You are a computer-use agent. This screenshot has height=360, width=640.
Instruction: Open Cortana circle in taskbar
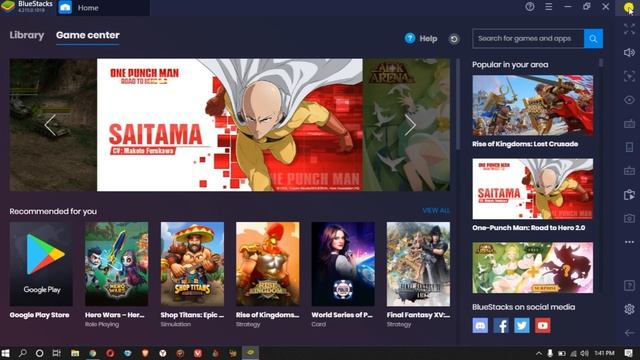point(39,353)
